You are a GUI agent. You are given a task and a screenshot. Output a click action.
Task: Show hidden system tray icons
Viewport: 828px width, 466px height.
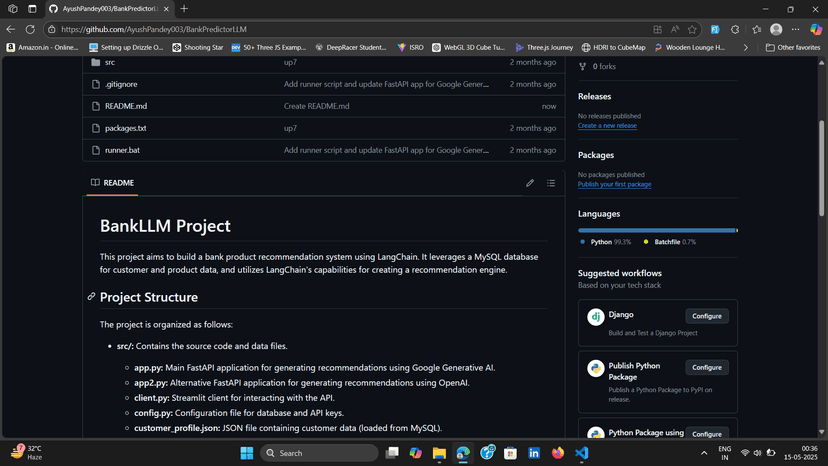coord(704,453)
